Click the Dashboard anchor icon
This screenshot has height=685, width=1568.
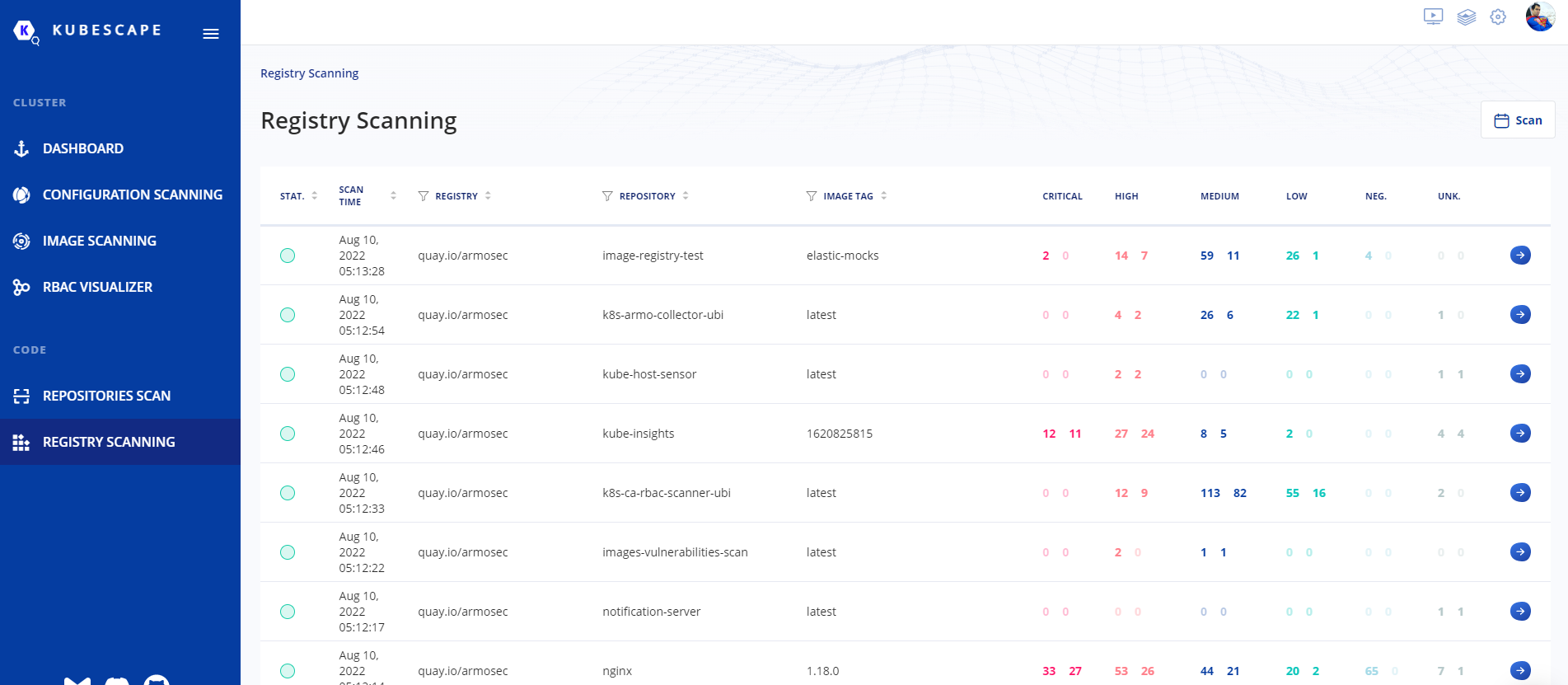[21, 148]
